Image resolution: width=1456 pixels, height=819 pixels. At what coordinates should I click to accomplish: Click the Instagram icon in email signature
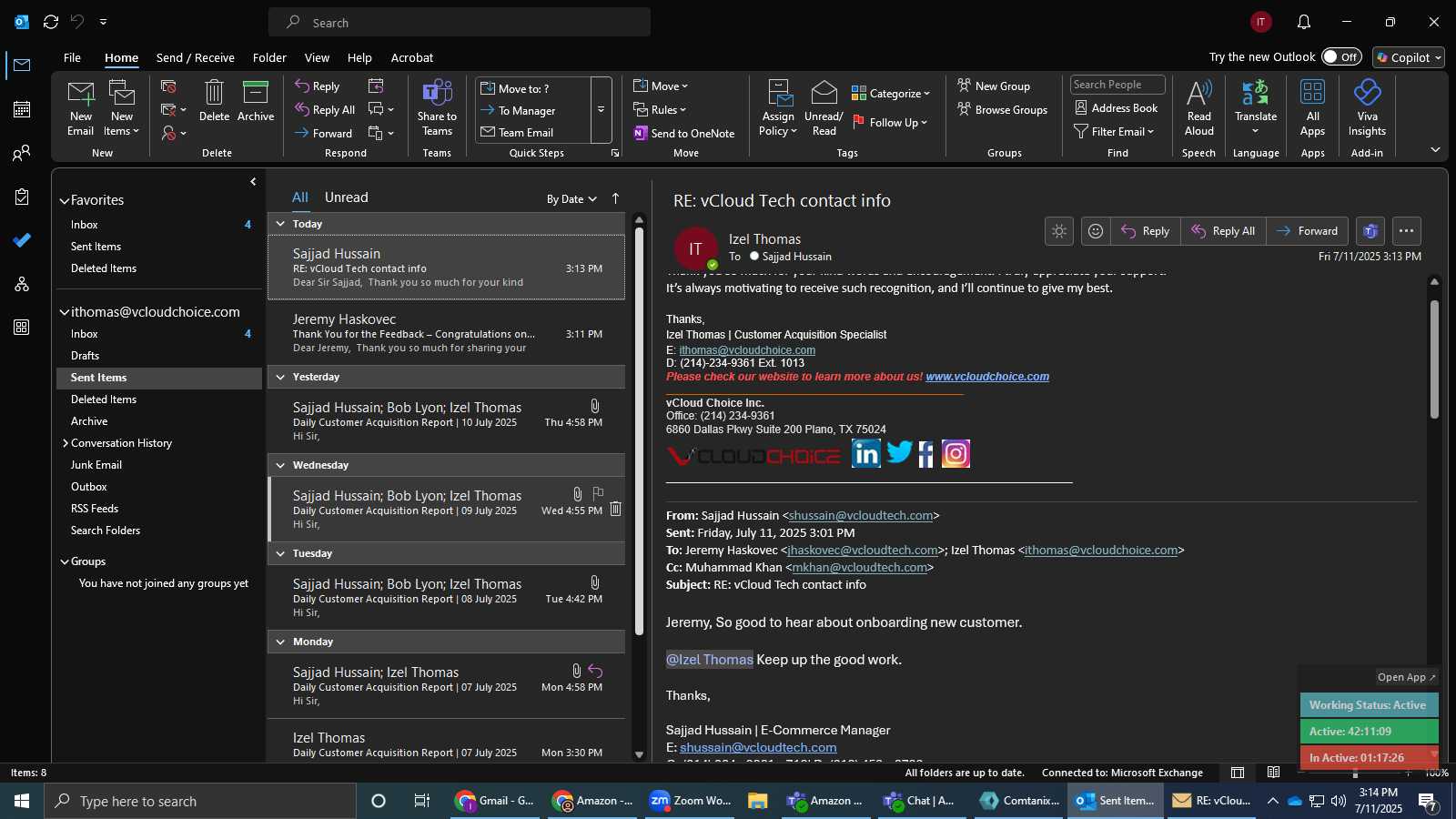pos(955,453)
